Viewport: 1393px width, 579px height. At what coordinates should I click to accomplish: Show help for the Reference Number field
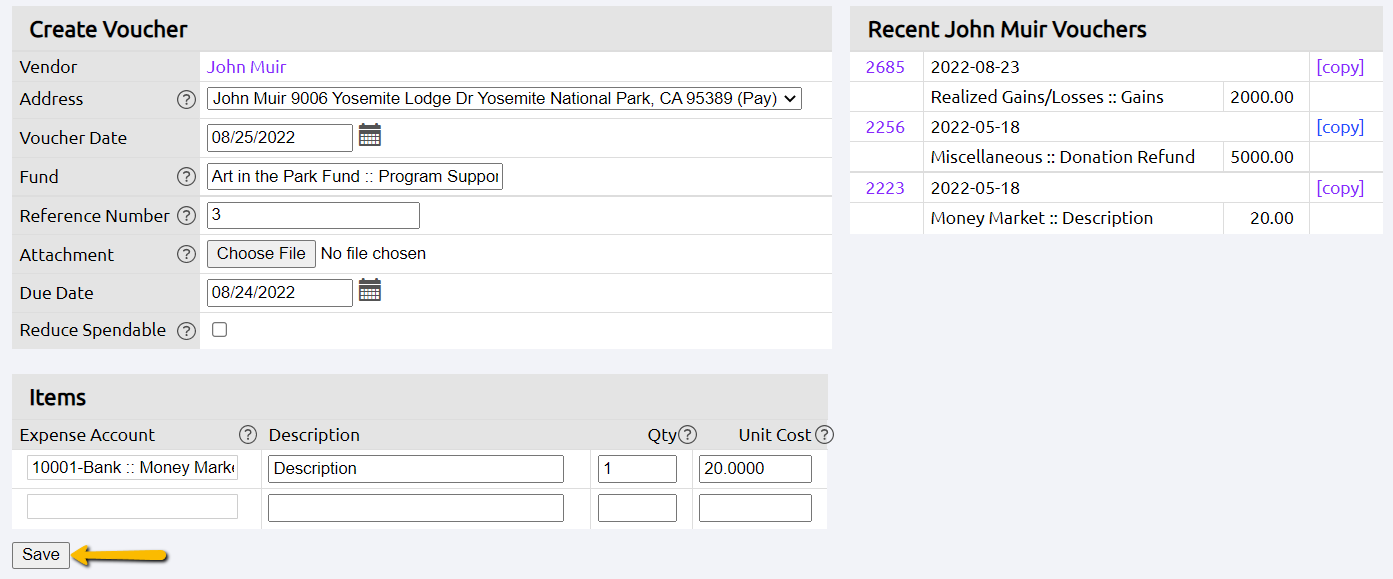coord(186,216)
